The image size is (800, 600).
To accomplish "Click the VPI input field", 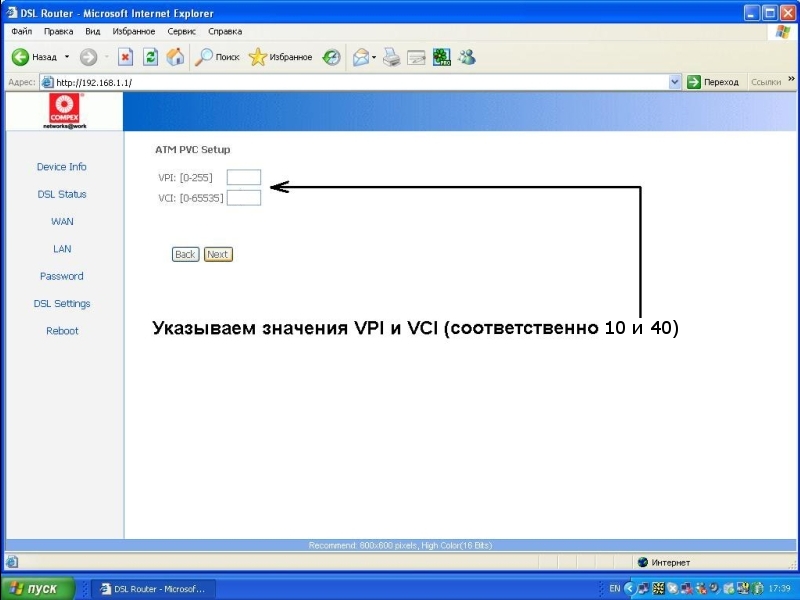I will tap(243, 178).
